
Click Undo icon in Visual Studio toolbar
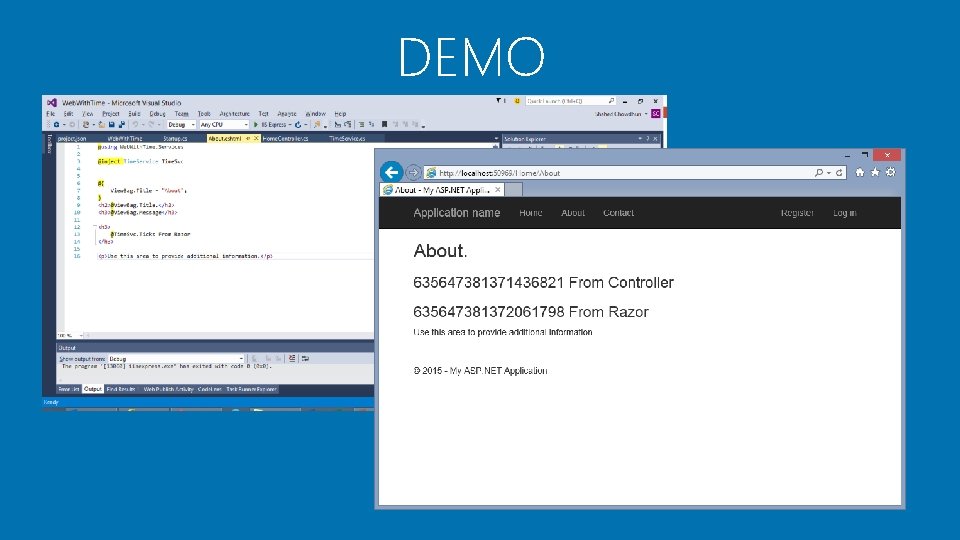click(135, 124)
